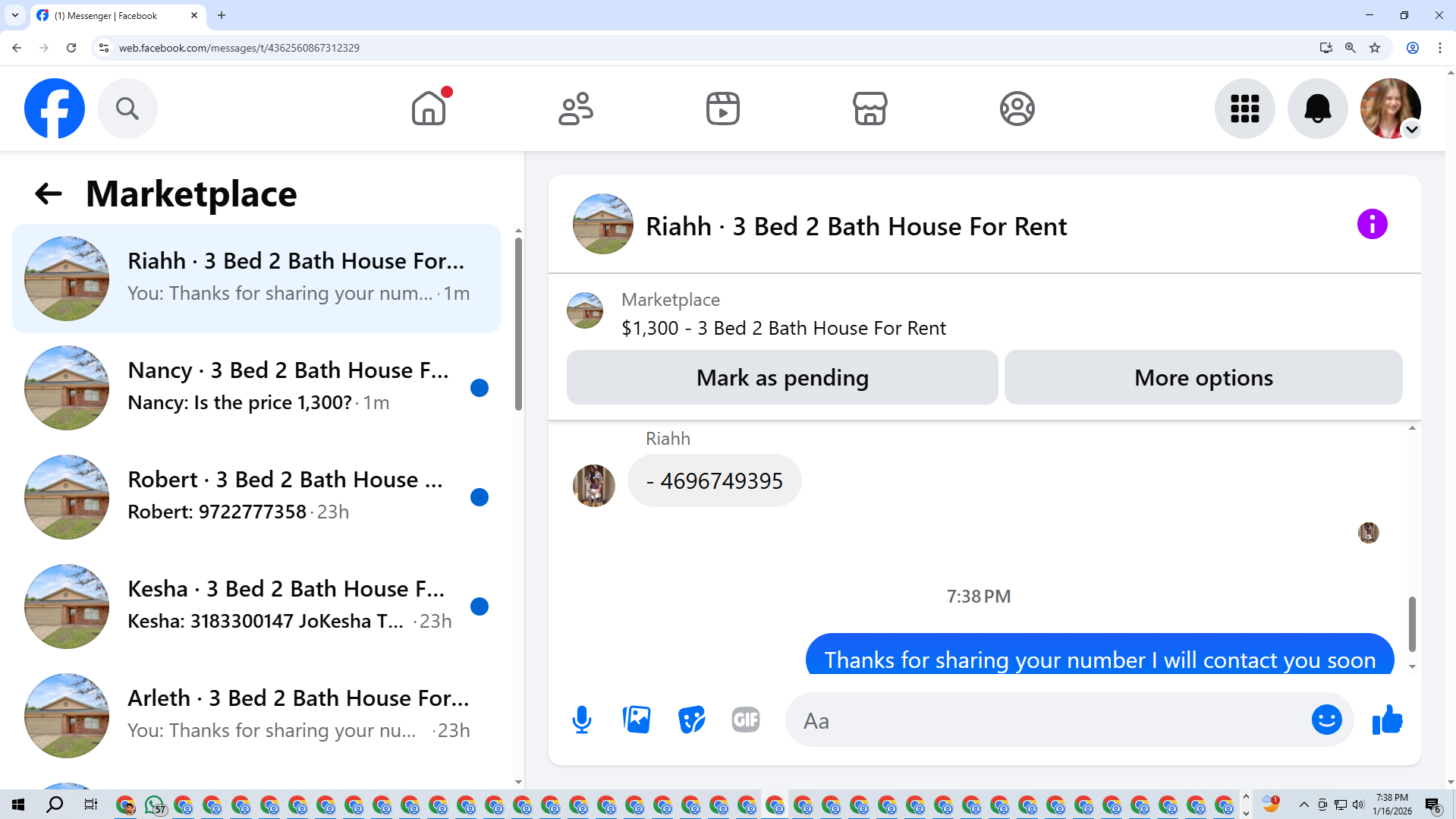Open Windows notification center
Screen dimensions: 1456x819
tap(1433, 805)
